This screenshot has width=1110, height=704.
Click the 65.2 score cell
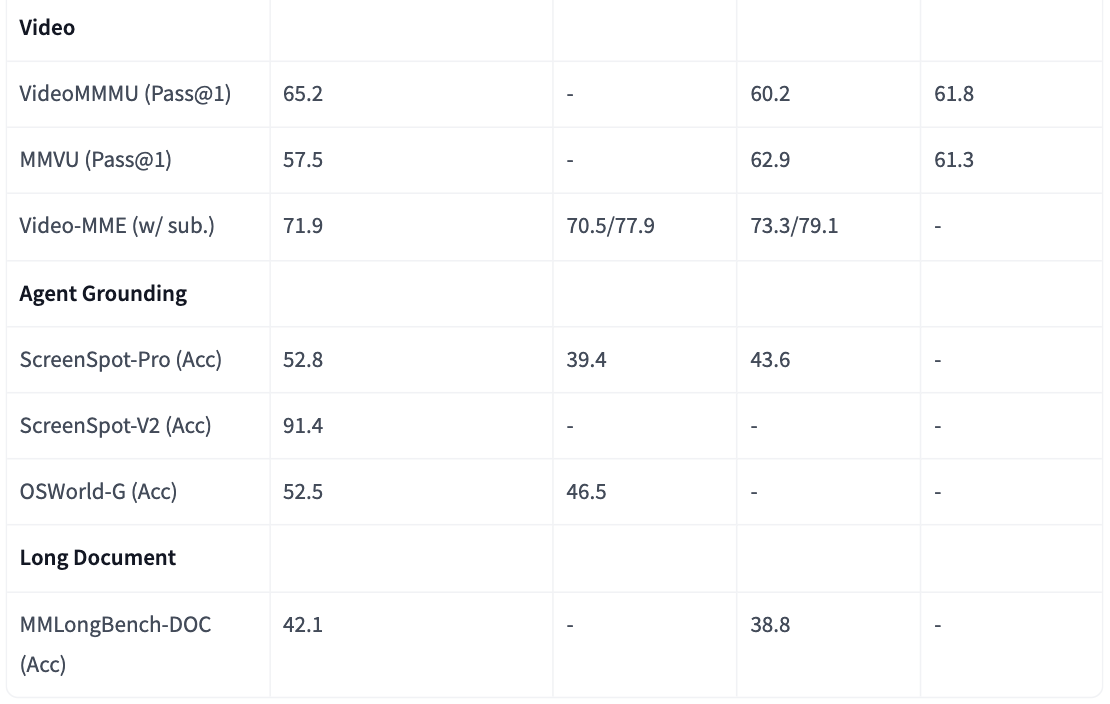point(303,94)
